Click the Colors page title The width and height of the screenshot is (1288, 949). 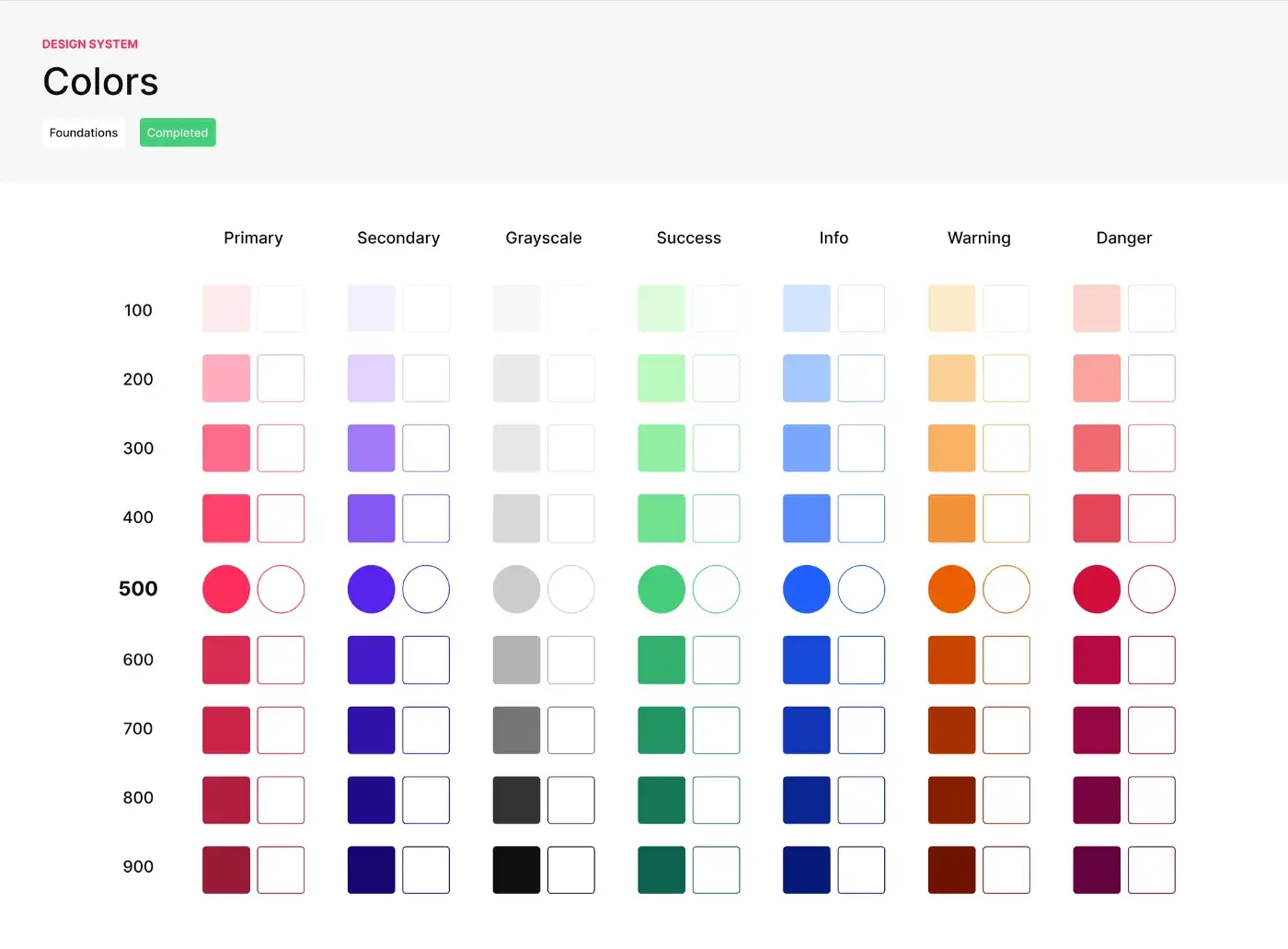[x=101, y=82]
